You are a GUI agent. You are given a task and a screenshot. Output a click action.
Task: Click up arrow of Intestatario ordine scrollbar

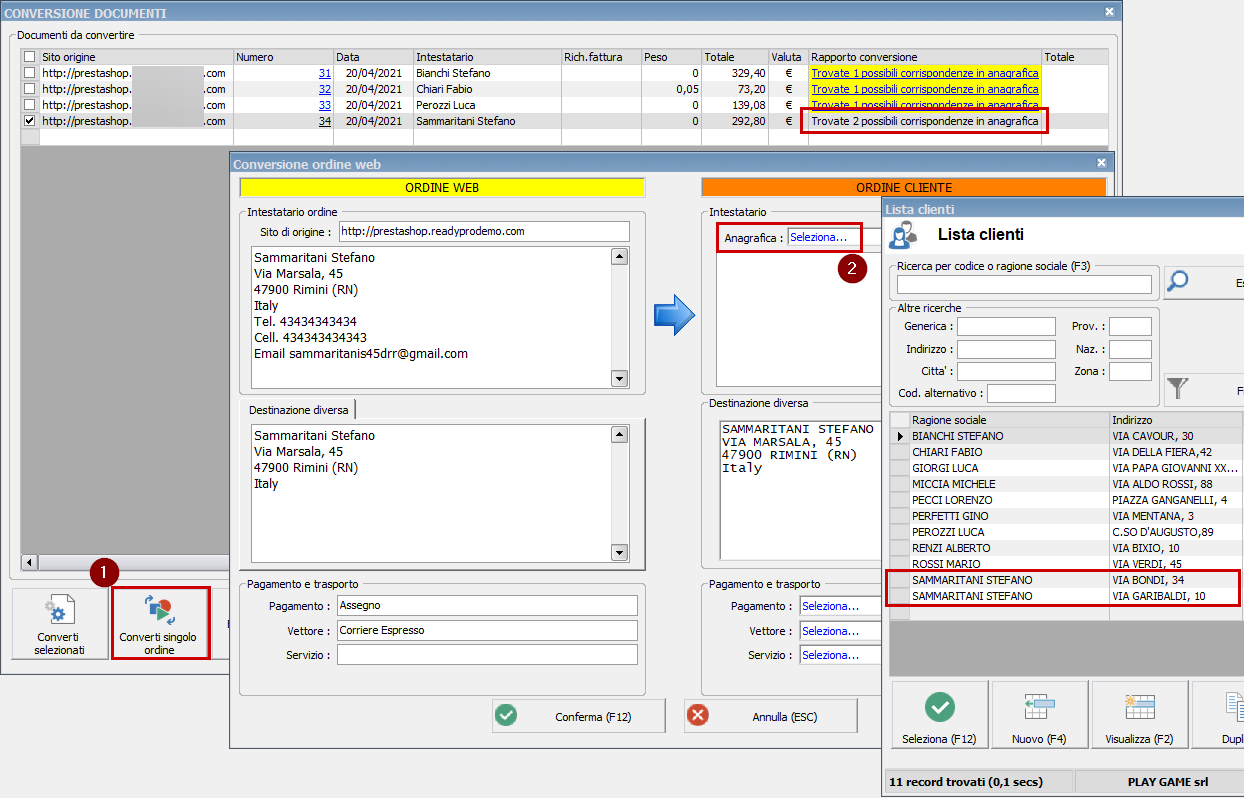tap(619, 257)
